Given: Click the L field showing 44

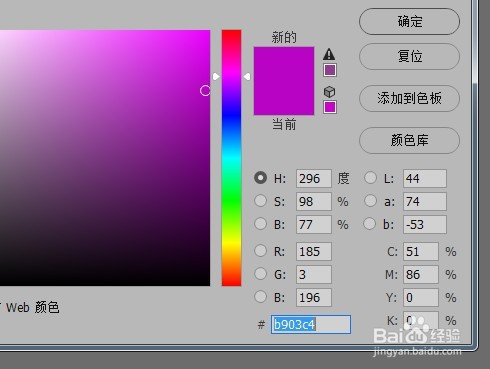Looking at the screenshot, I should pos(425,178).
